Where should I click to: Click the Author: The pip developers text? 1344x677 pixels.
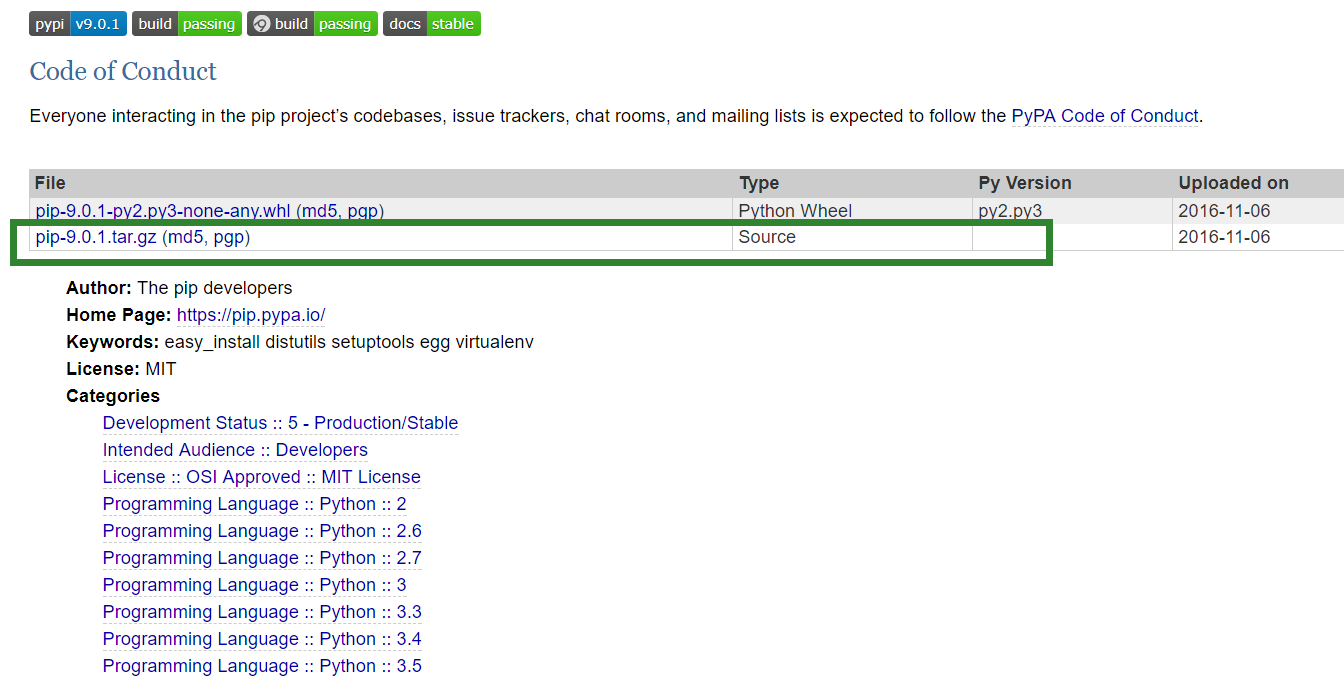[179, 288]
